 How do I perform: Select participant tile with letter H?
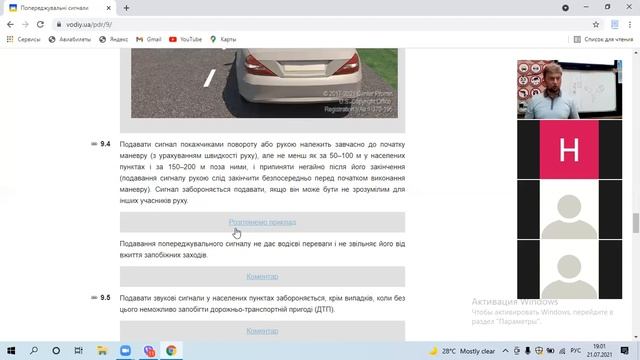click(569, 149)
